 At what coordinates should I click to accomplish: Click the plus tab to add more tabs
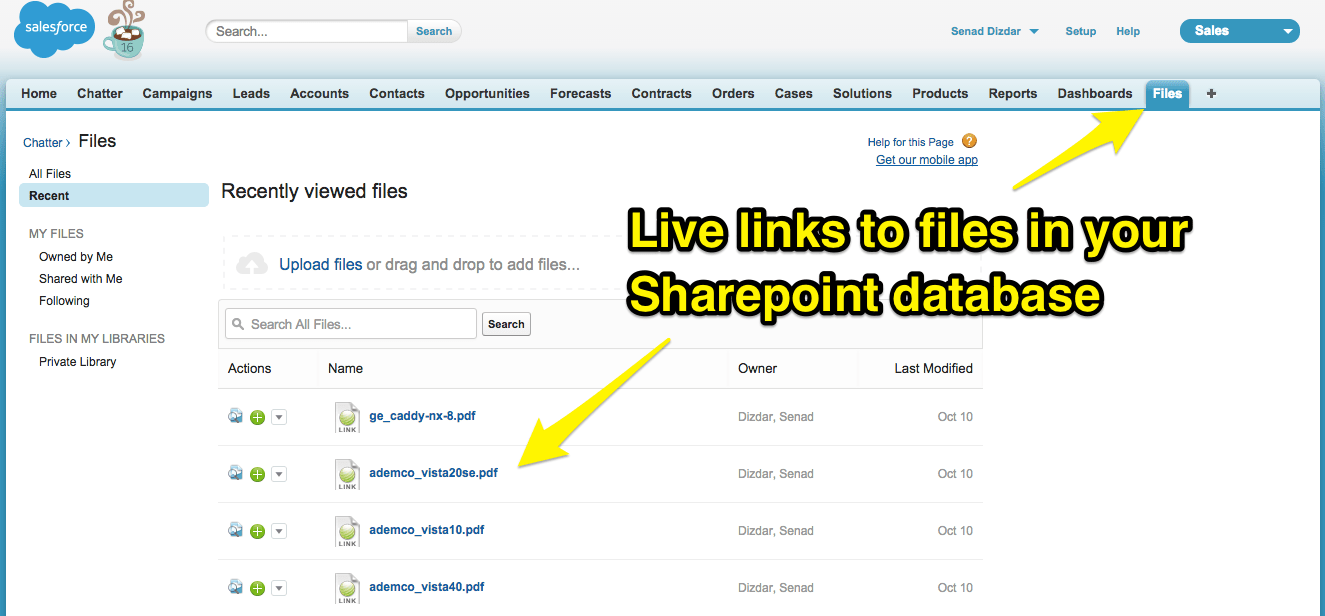(x=1210, y=93)
